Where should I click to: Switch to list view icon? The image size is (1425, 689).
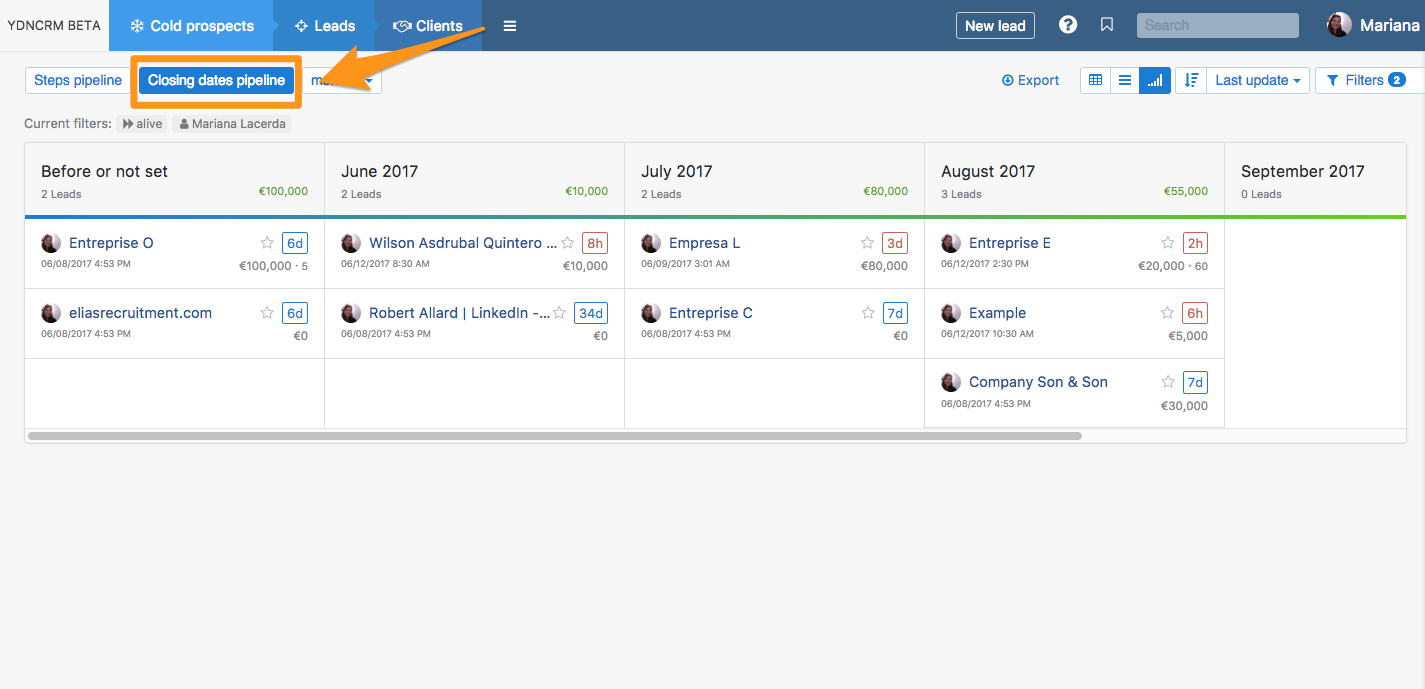1125,80
